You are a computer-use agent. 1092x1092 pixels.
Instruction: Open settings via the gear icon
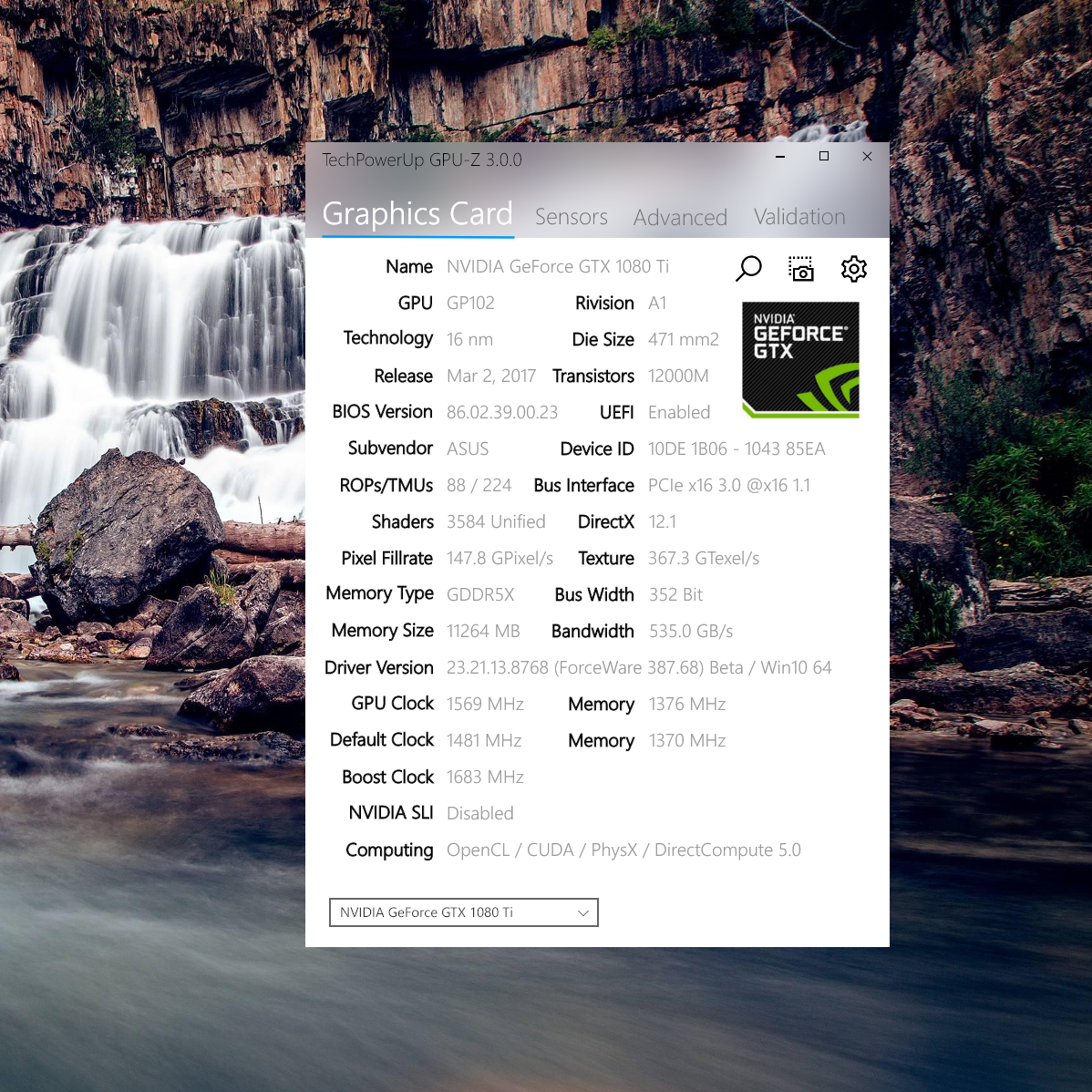(854, 269)
